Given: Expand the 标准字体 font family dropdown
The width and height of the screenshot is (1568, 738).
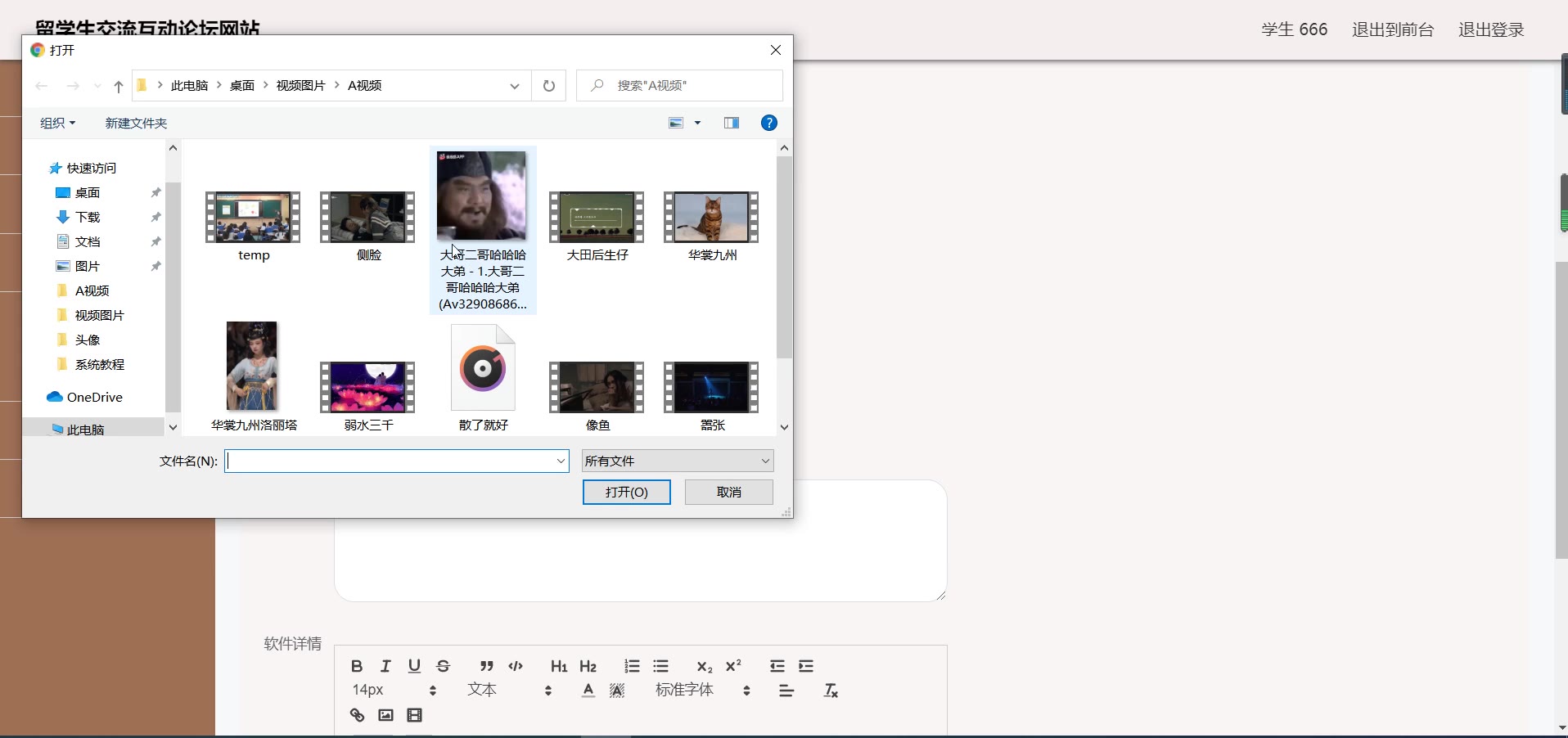Looking at the screenshot, I should (702, 691).
